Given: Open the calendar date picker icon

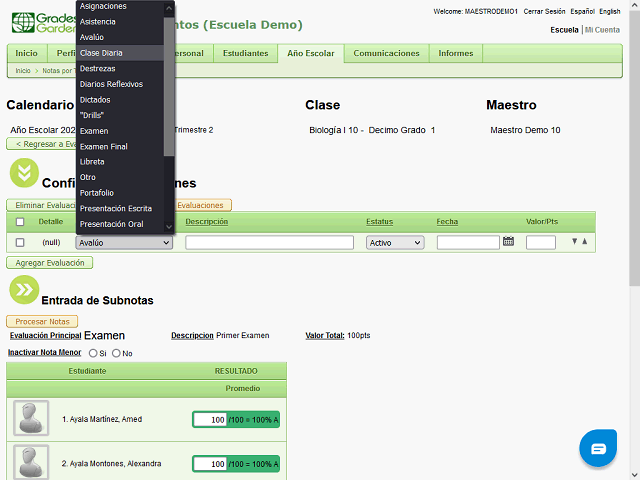Looking at the screenshot, I should (508, 242).
